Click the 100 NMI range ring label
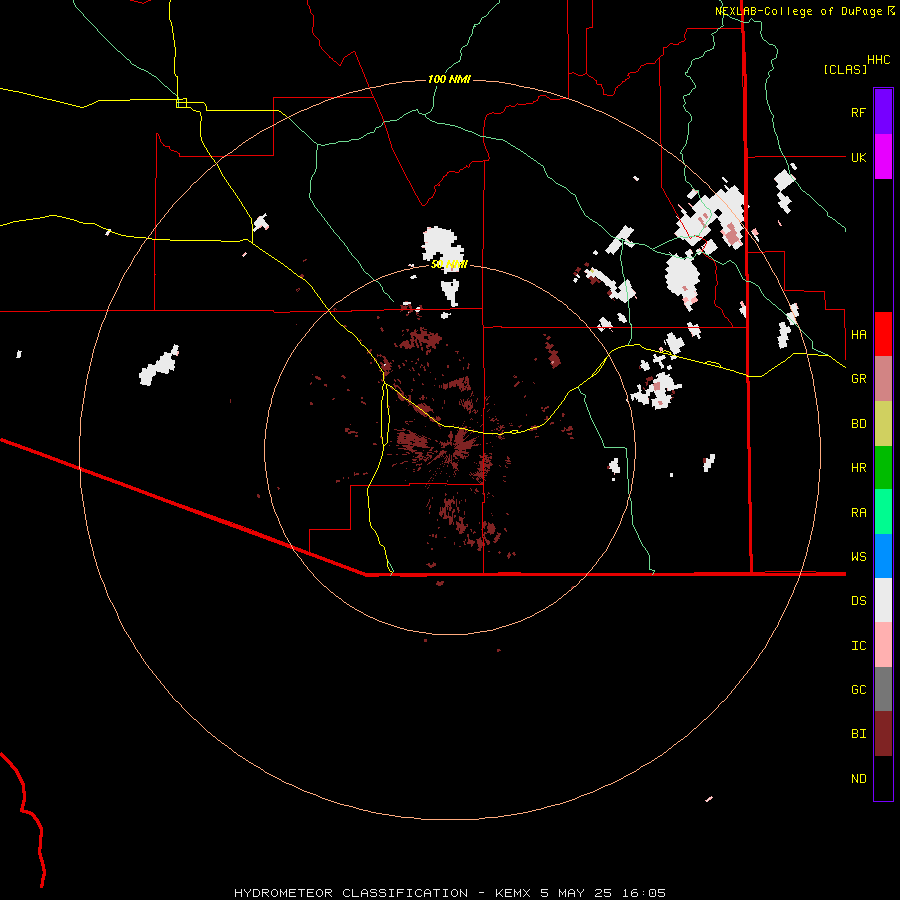The width and height of the screenshot is (900, 900). [449, 79]
